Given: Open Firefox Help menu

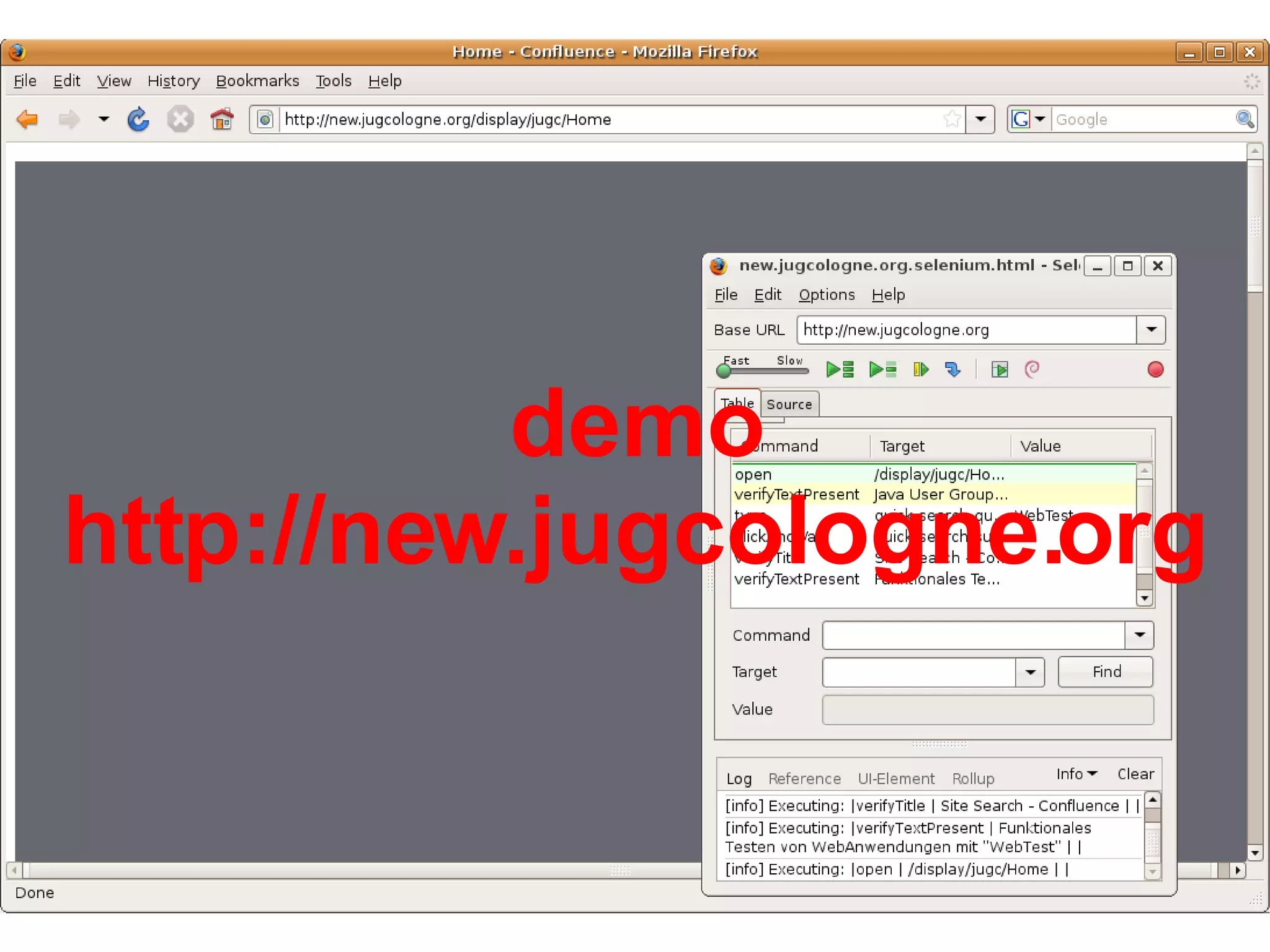Looking at the screenshot, I should [384, 81].
